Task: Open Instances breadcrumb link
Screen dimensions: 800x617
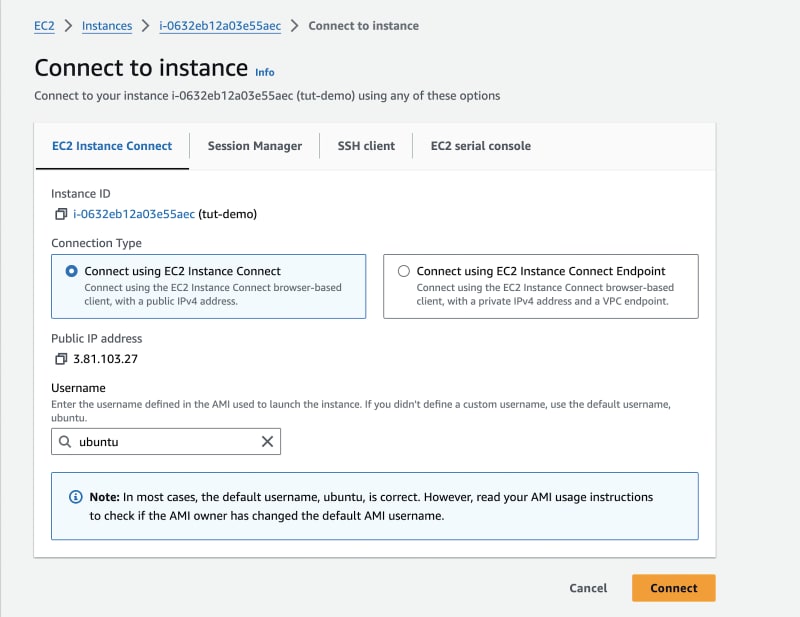Action: tap(107, 26)
